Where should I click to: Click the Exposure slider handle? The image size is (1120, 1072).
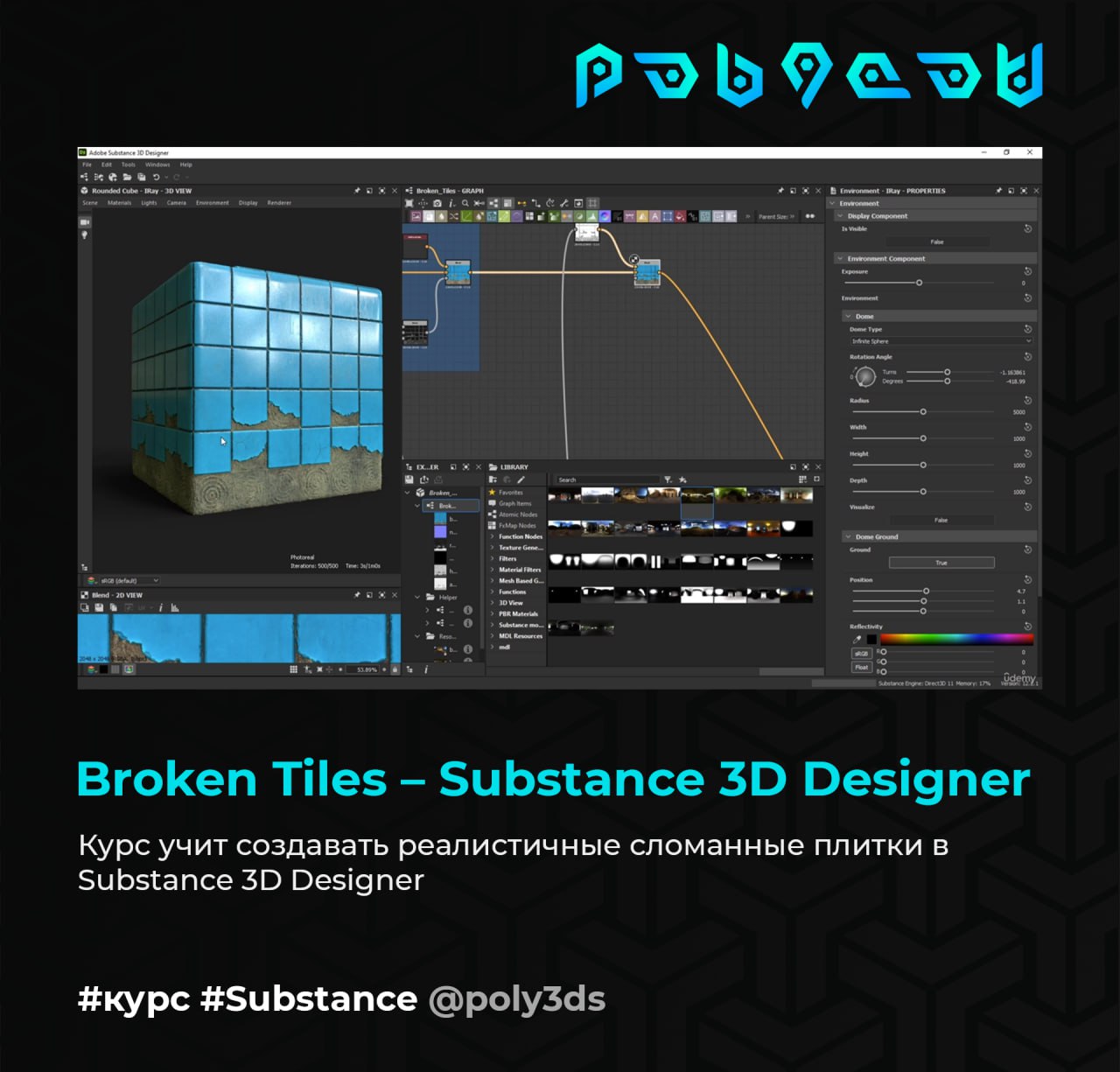click(919, 283)
